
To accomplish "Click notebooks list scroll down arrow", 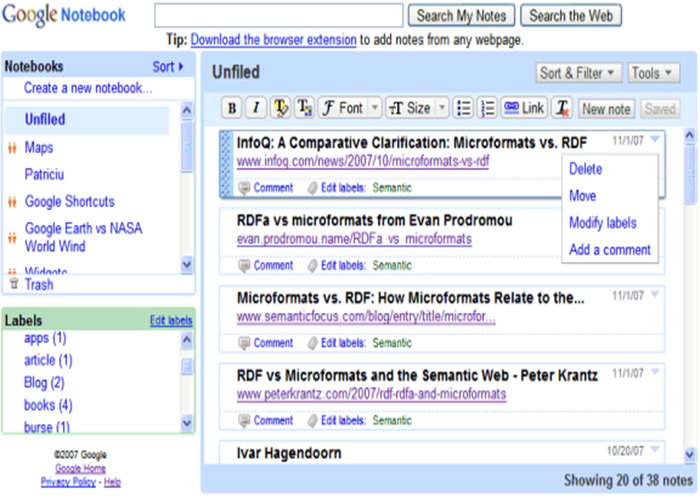I will pos(187,264).
